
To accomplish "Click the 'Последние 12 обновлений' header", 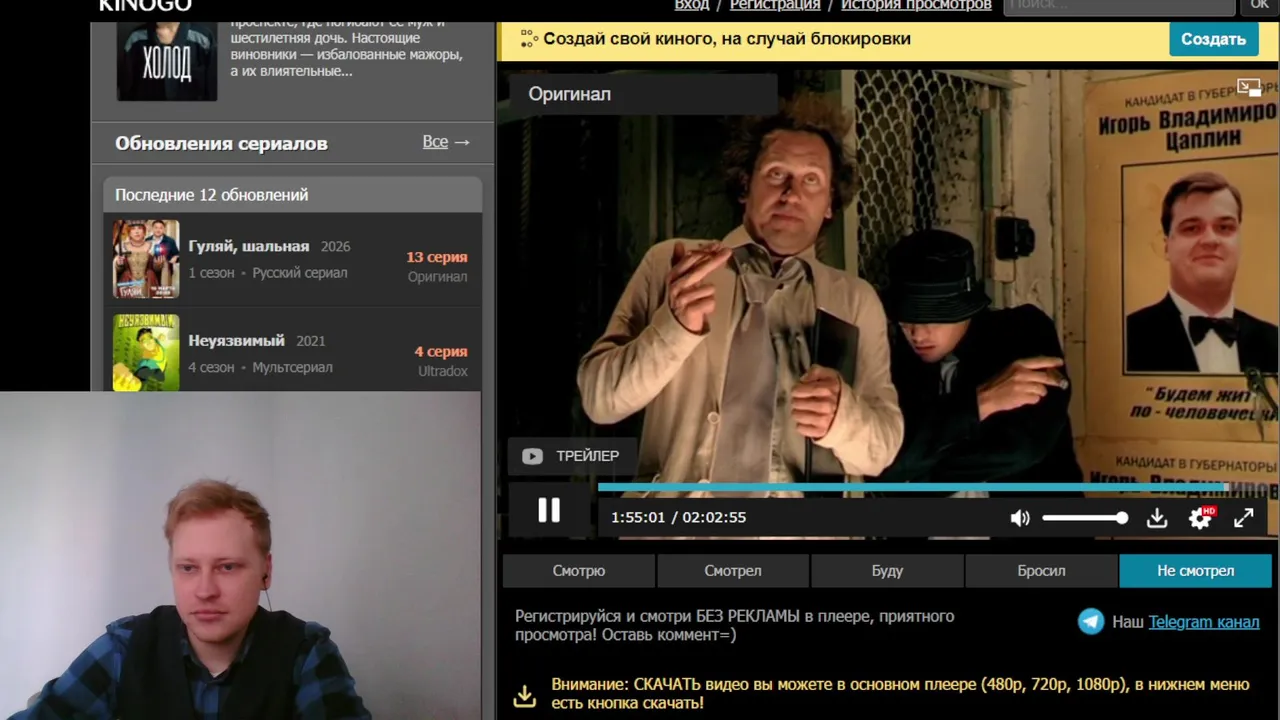I will tap(212, 195).
